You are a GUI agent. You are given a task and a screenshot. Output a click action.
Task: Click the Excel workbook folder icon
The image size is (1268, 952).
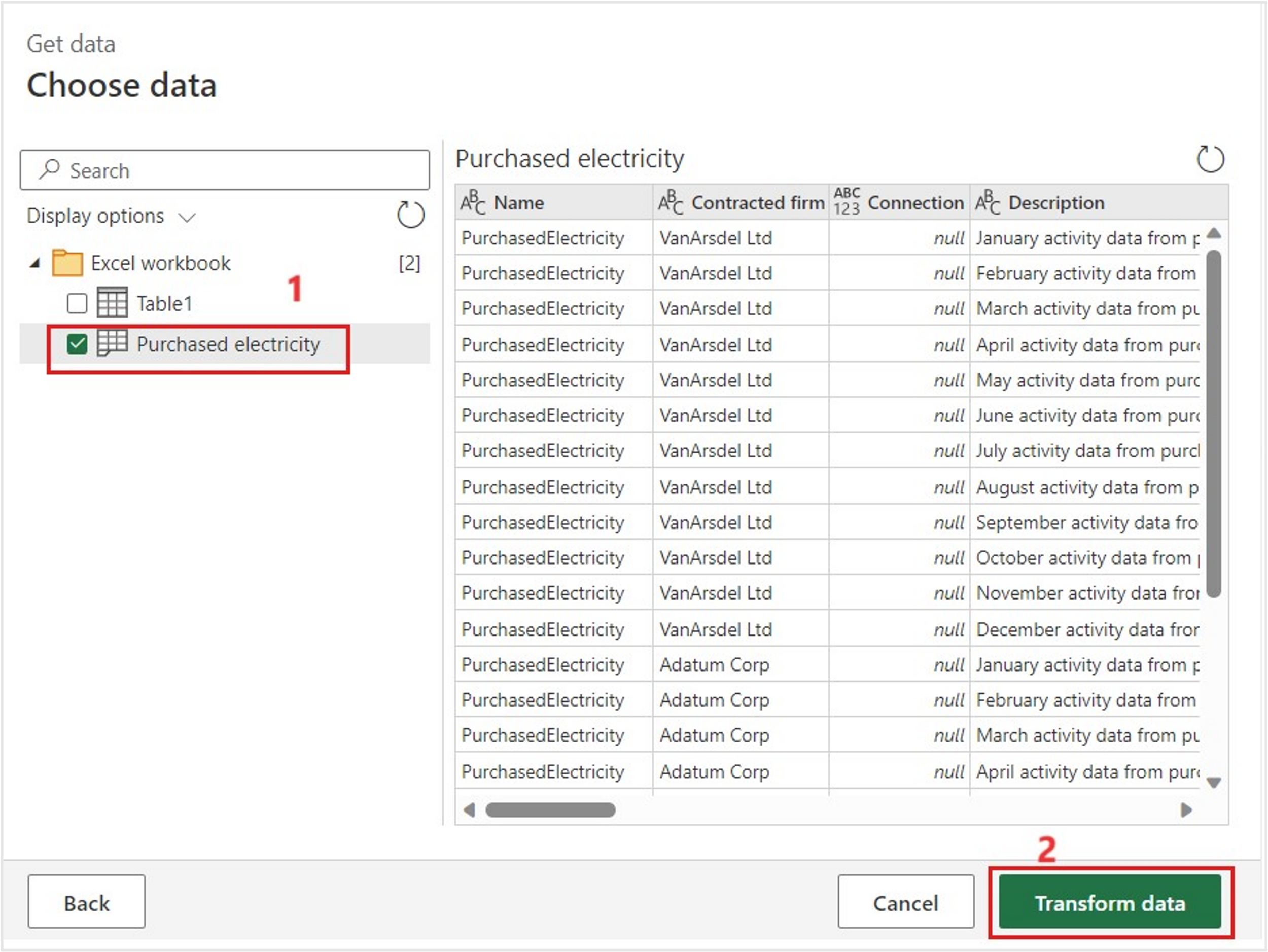tap(67, 263)
